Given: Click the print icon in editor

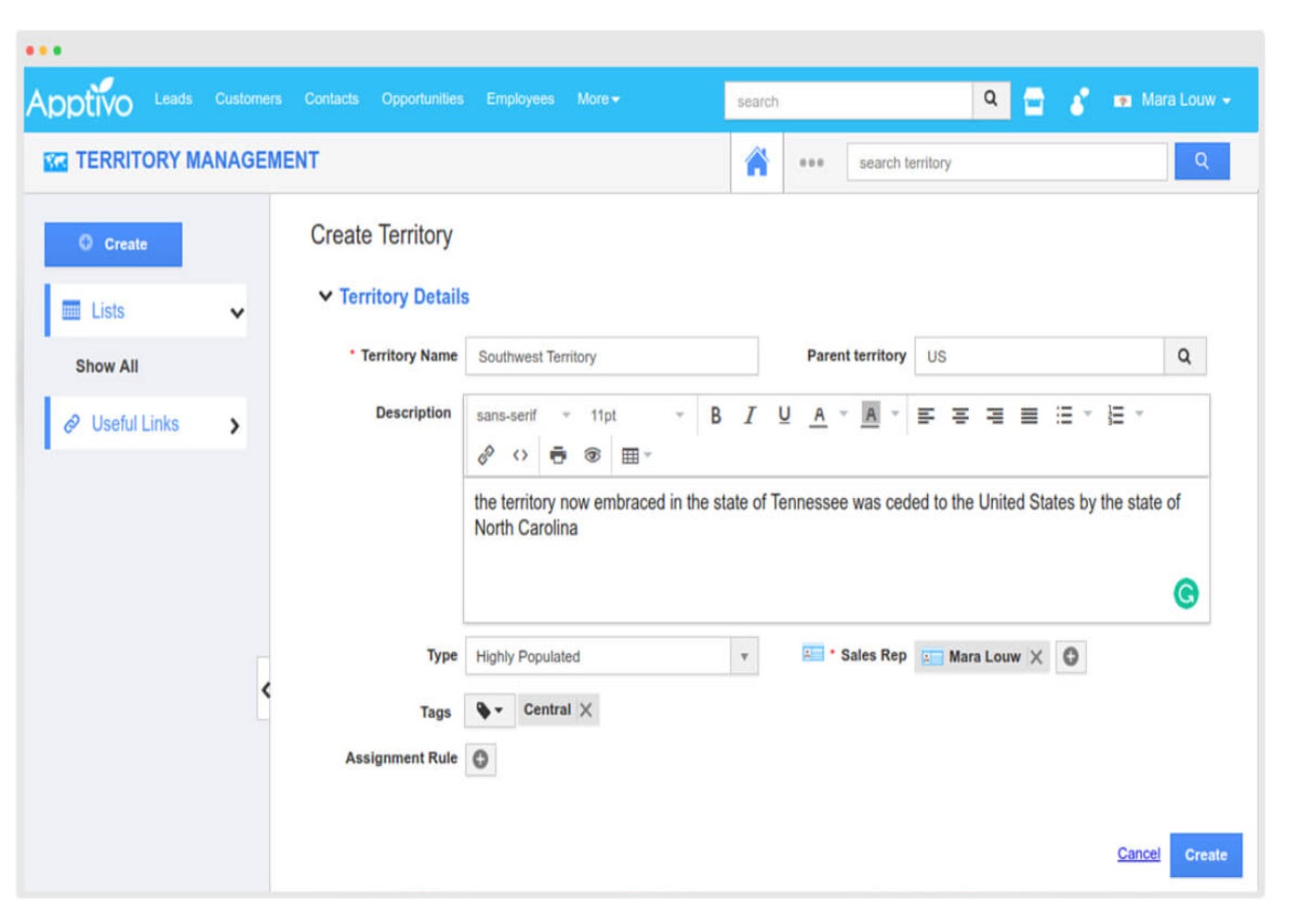Looking at the screenshot, I should 557,456.
